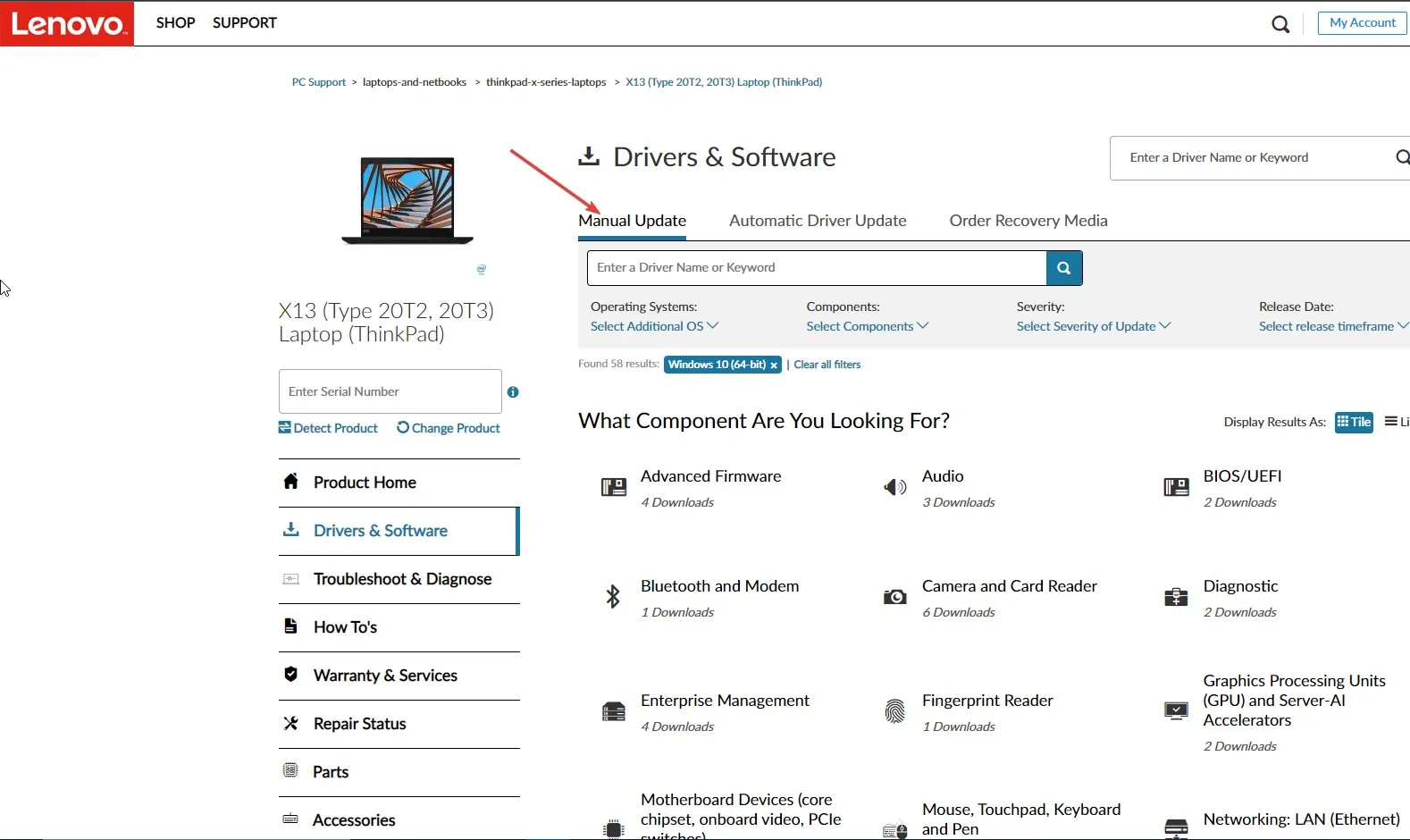Expand Select release timeframe dropdown
Image resolution: width=1410 pixels, height=840 pixels.
[x=1333, y=326]
